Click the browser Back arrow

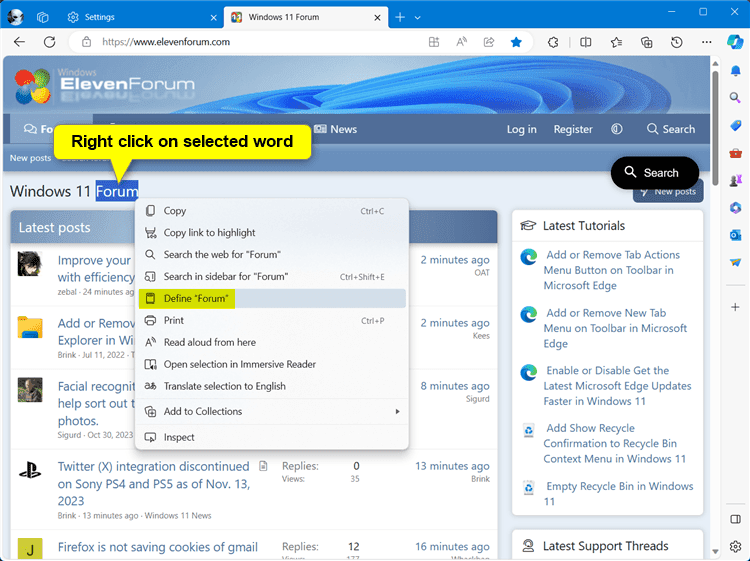coord(20,42)
